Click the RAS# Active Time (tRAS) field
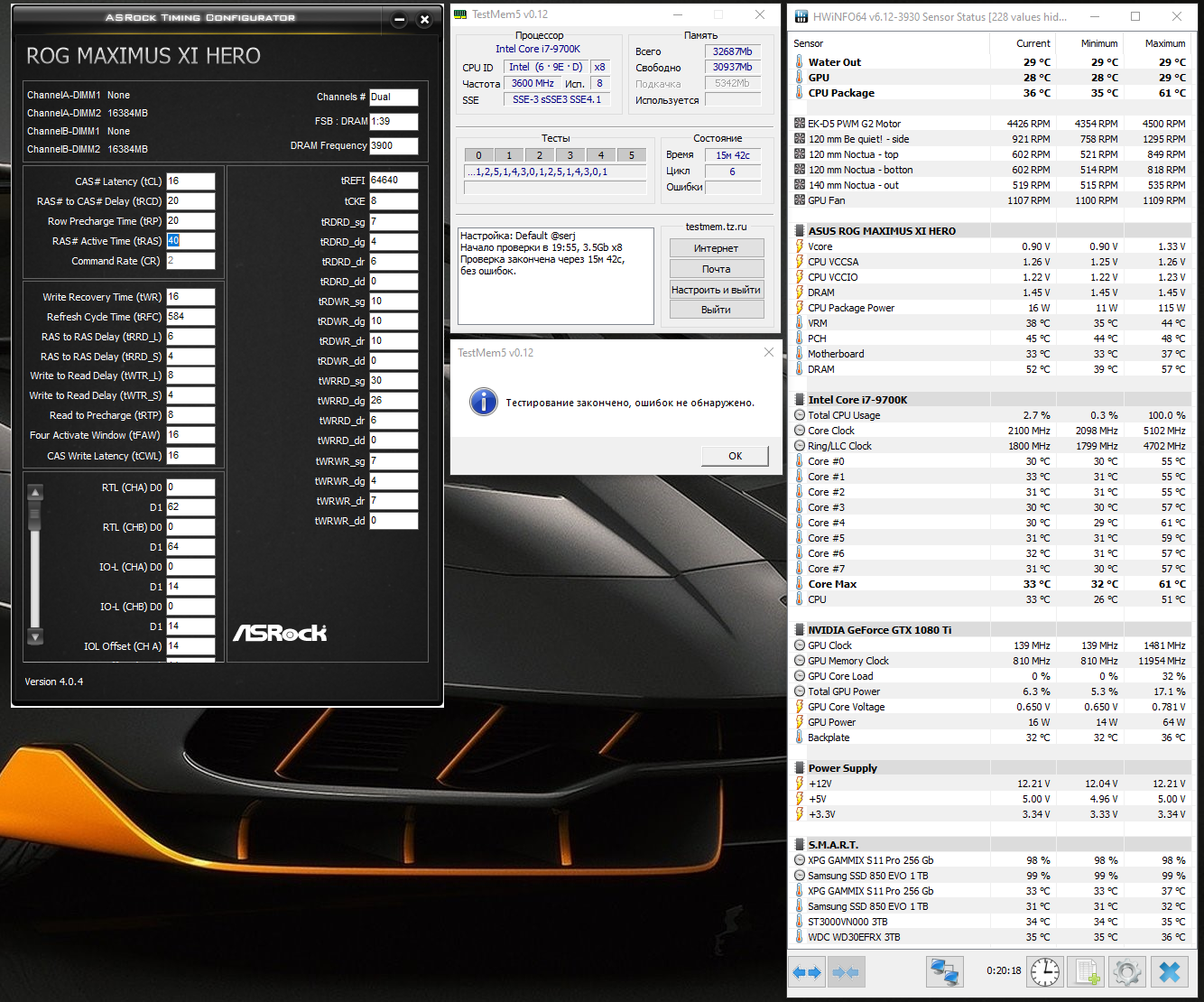 coord(190,241)
